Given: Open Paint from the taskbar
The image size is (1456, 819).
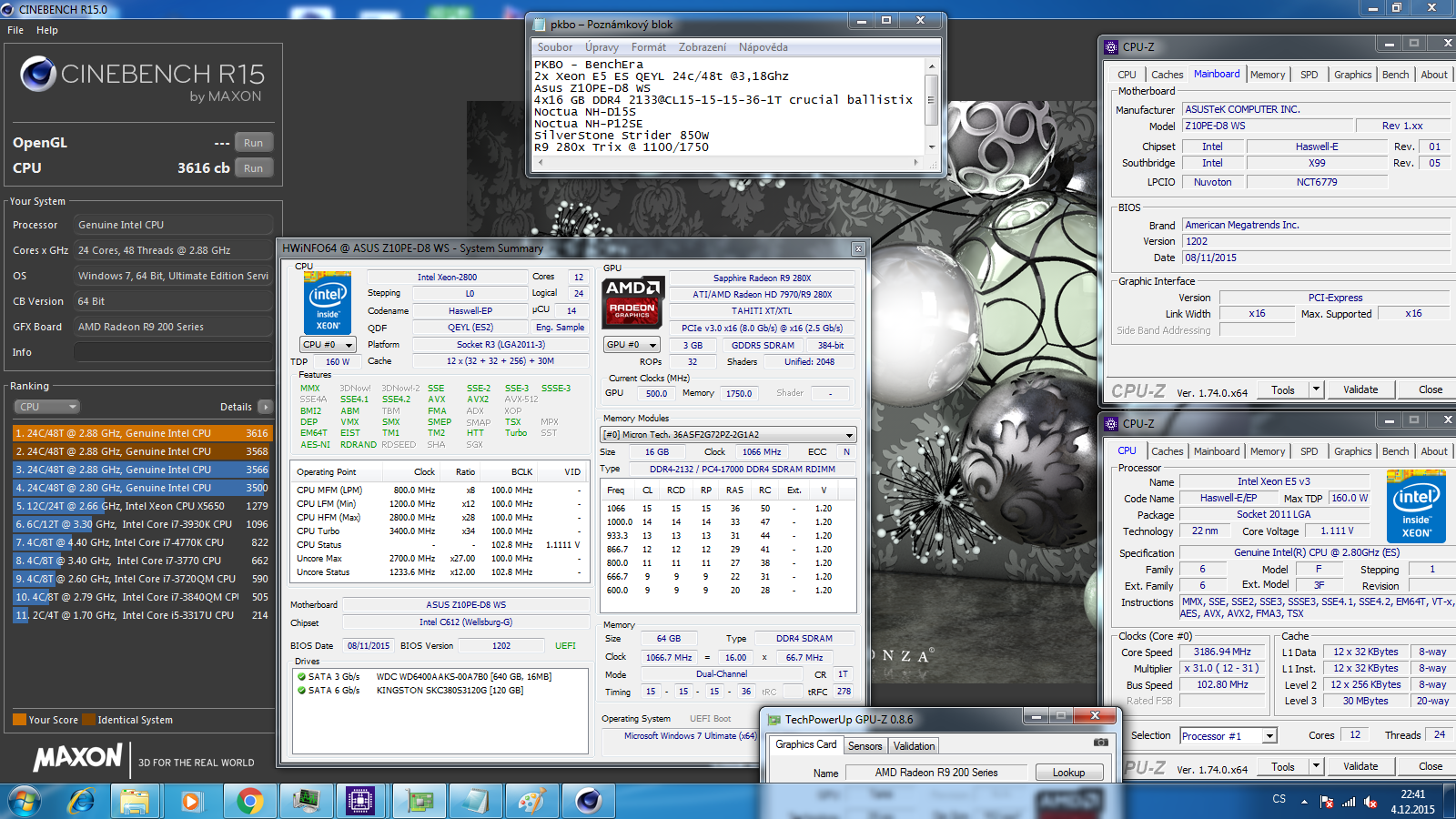Looking at the screenshot, I should click(532, 801).
